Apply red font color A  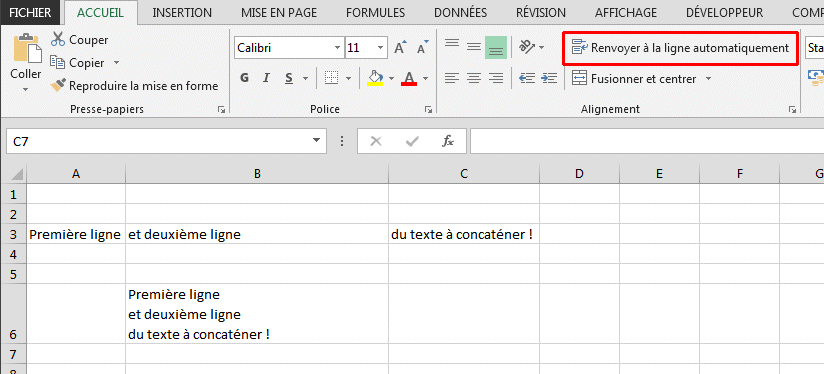pos(409,79)
